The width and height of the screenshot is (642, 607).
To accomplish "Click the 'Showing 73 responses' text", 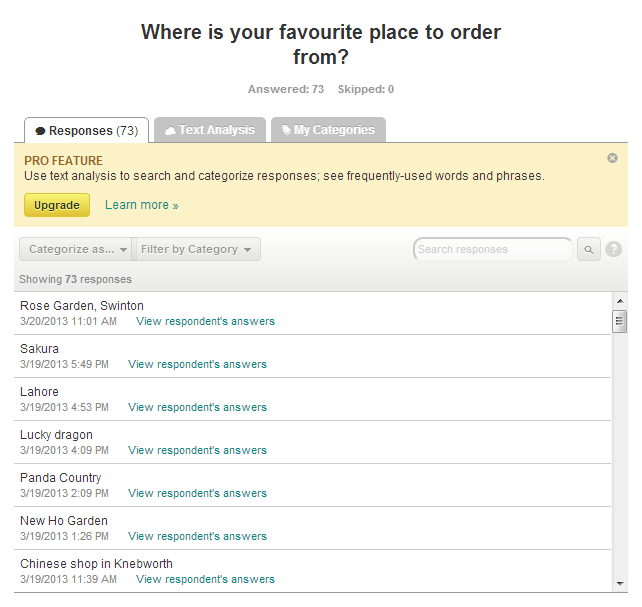I will 75,280.
